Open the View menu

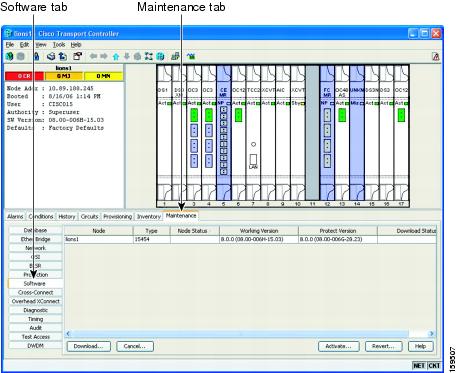(41, 45)
